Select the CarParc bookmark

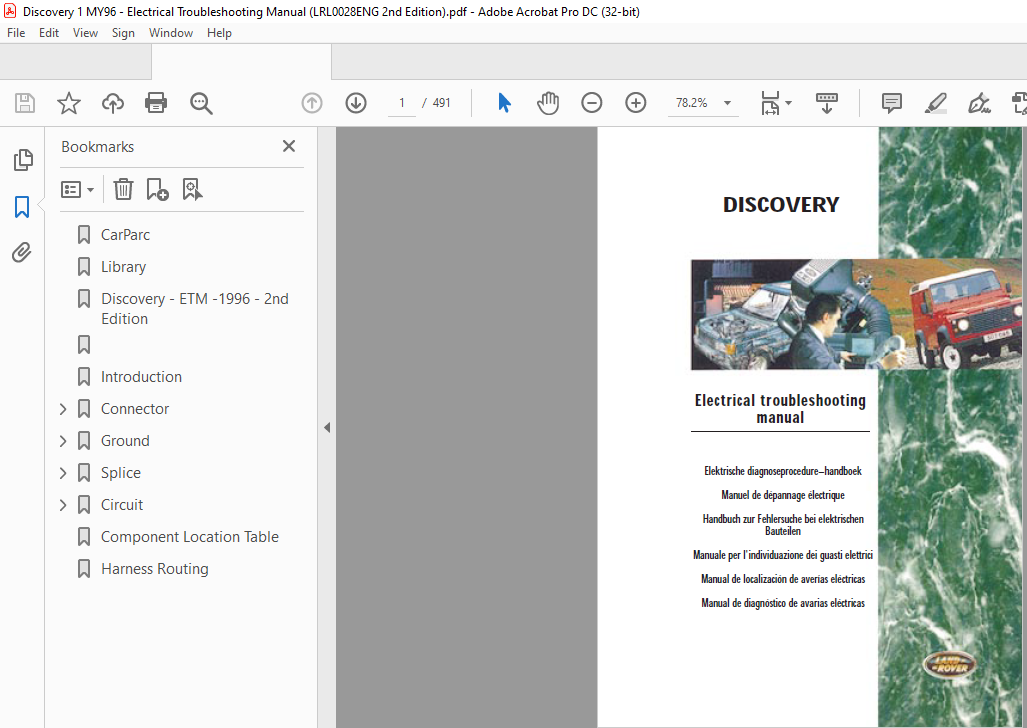pos(125,235)
